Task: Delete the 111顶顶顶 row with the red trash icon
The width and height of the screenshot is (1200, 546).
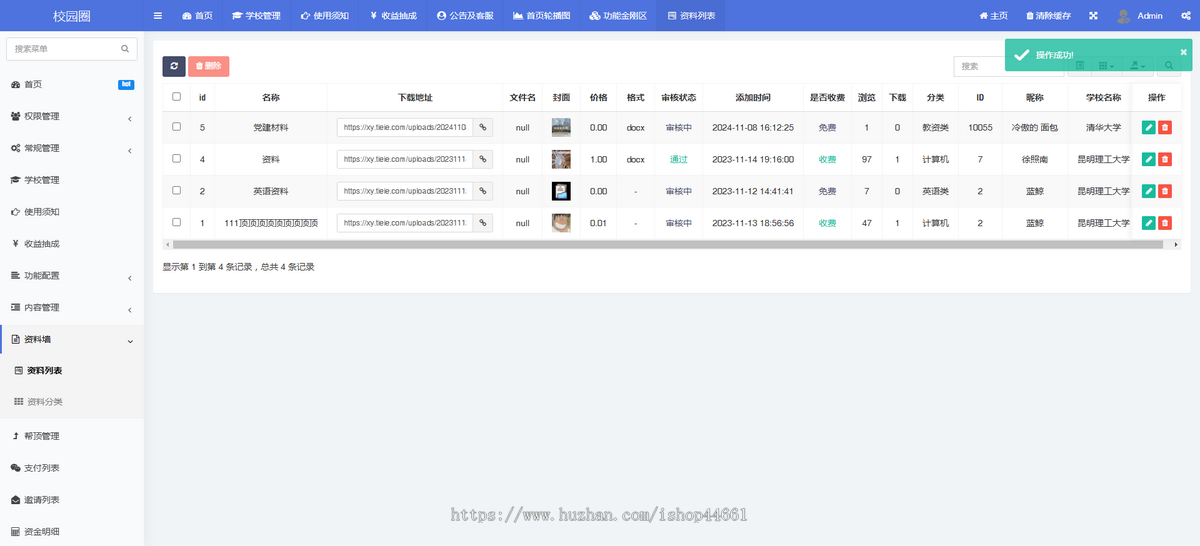Action: point(1165,223)
